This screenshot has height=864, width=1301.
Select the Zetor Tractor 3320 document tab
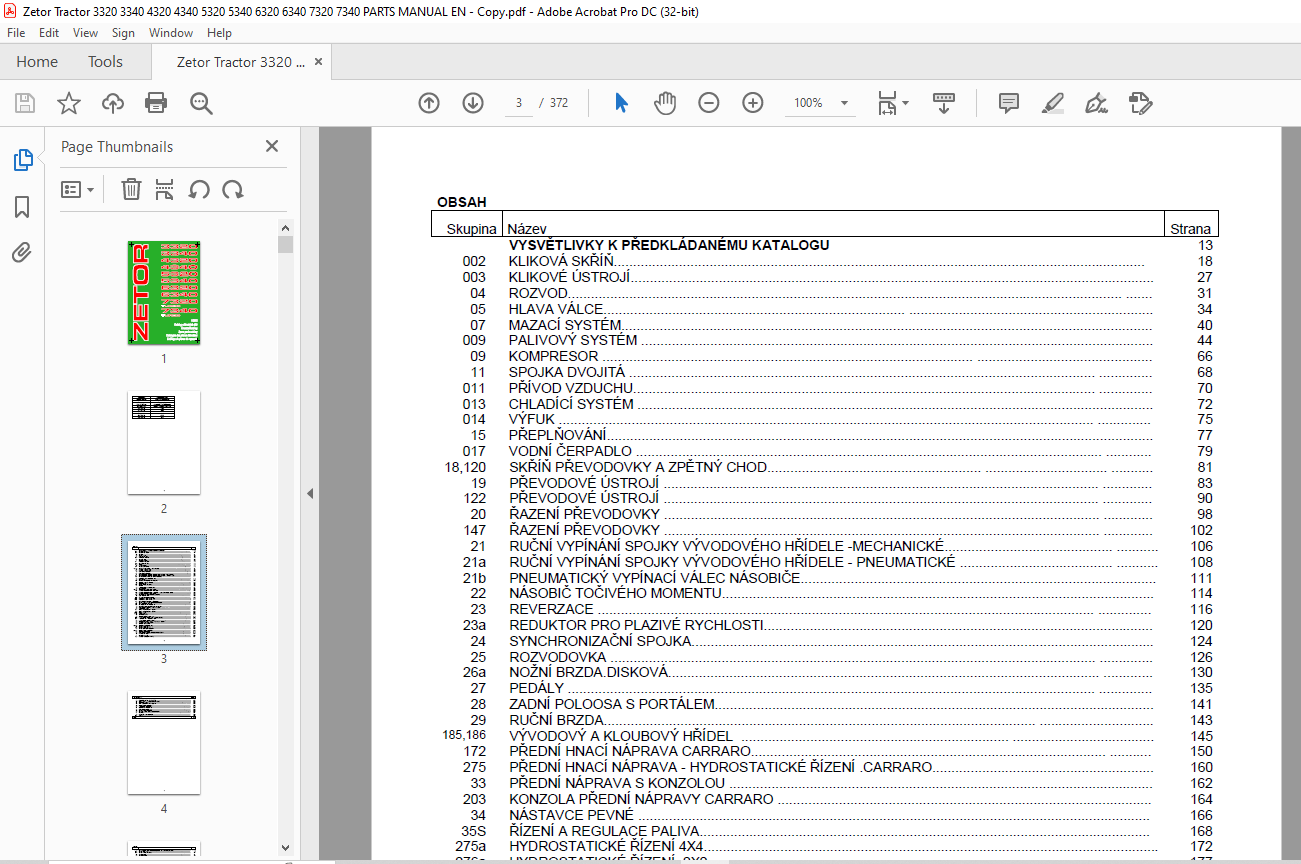(x=241, y=62)
